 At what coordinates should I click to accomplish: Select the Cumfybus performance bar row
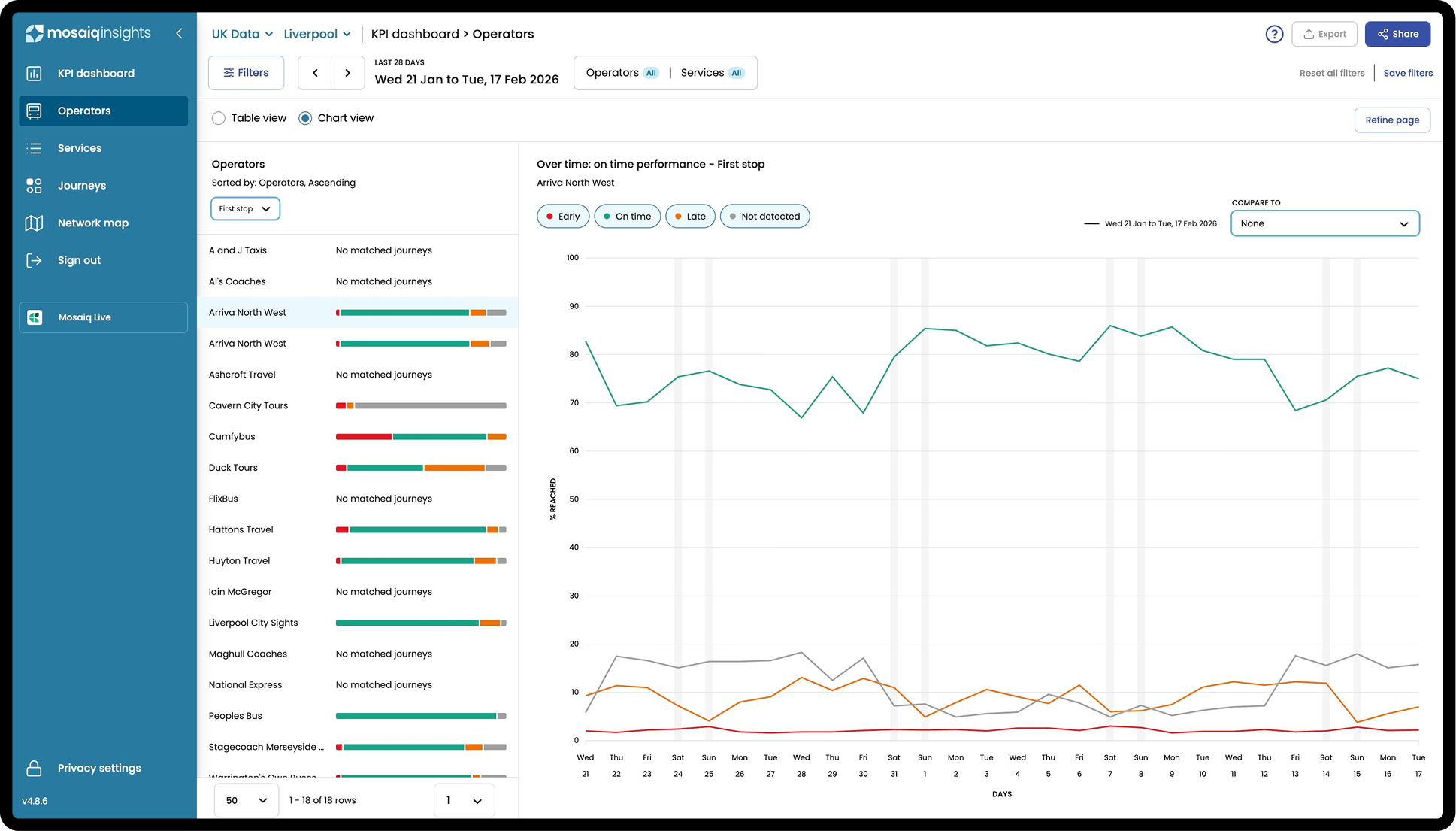point(420,437)
